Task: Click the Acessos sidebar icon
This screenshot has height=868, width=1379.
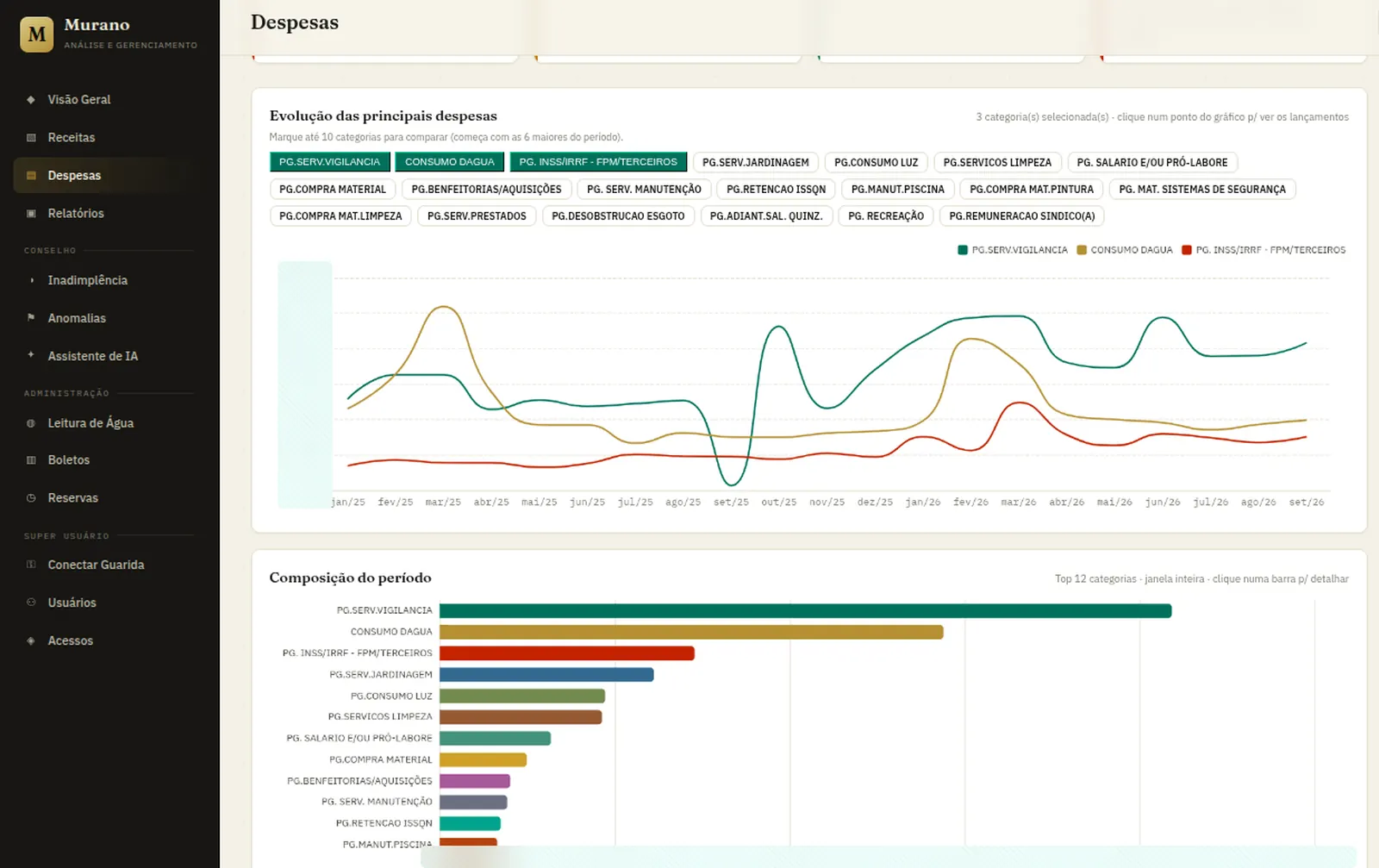Action: 31,640
